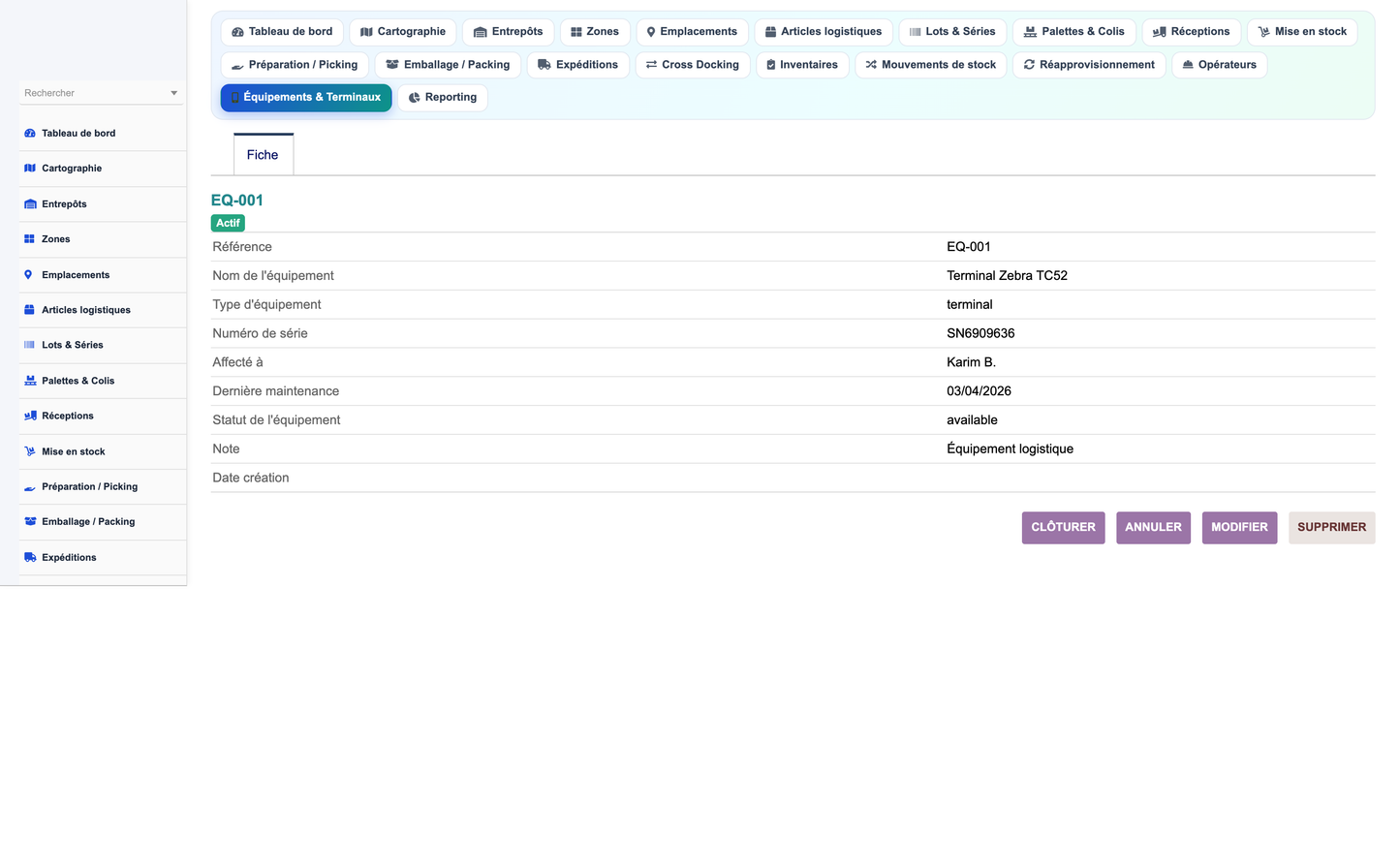Click the MODIFIER button
The image size is (1400, 866).
coord(1239,528)
